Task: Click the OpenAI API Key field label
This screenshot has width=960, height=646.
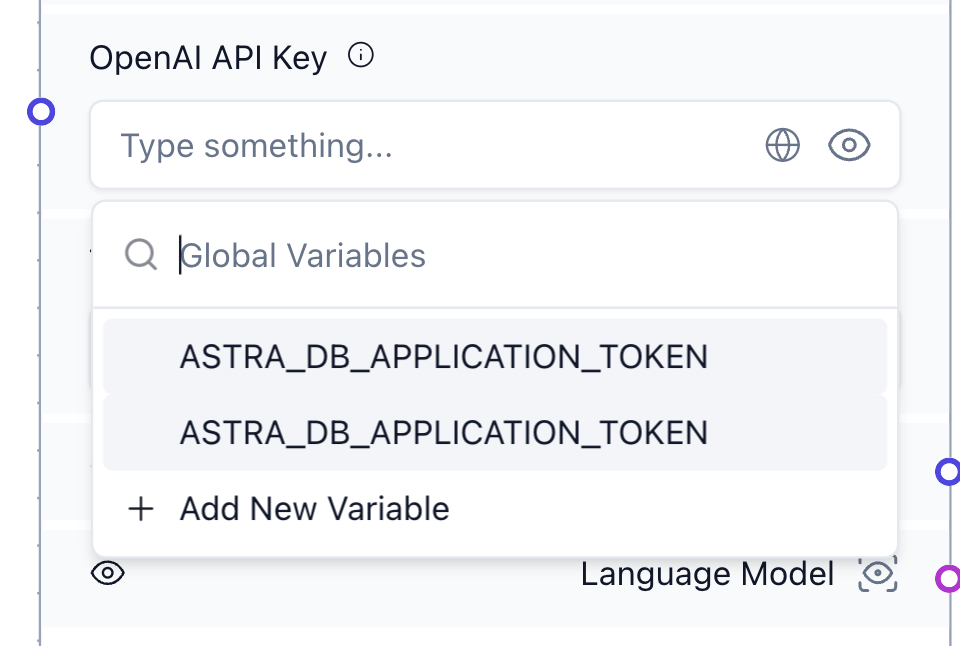Action: click(207, 56)
